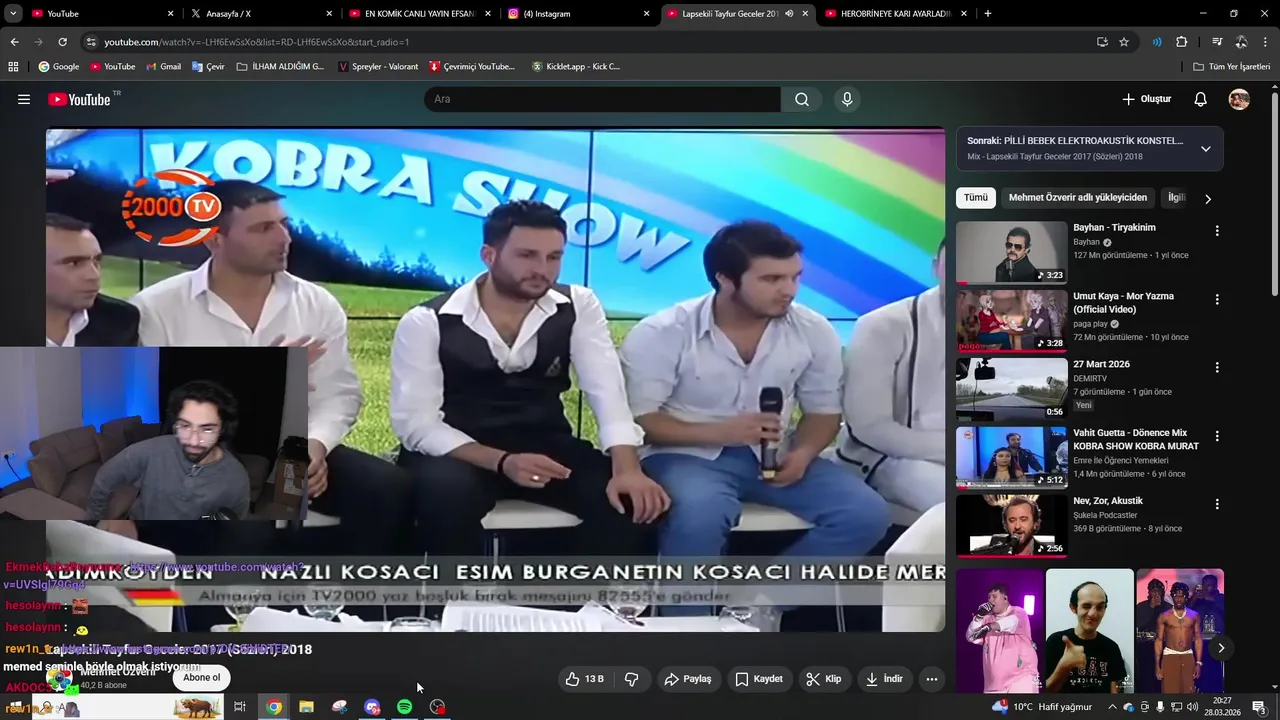The image size is (1280, 720).
Task: Open Tüm Yer İşaretleri bookmarks folder
Action: pyautogui.click(x=1231, y=67)
